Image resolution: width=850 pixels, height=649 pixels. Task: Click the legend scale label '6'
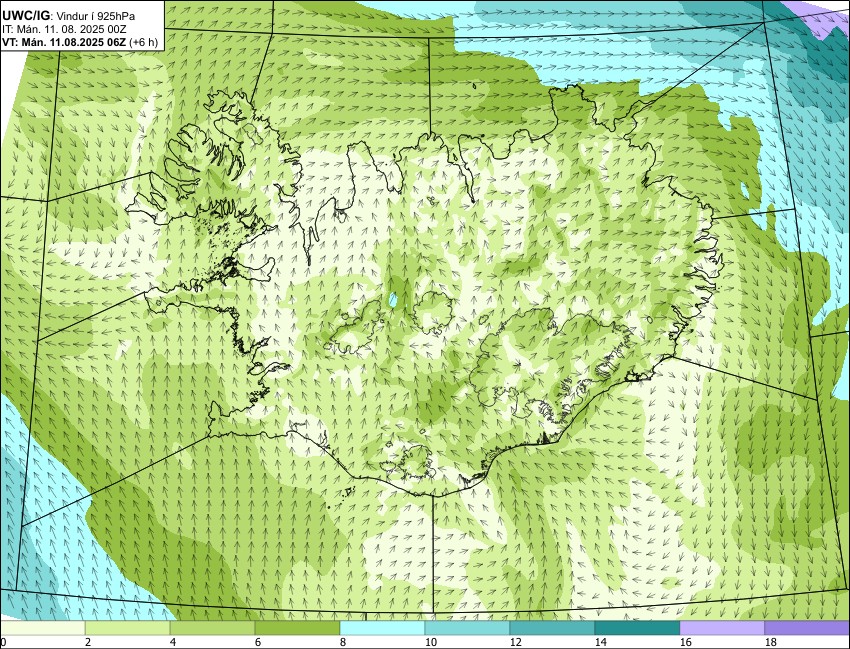coord(257,642)
